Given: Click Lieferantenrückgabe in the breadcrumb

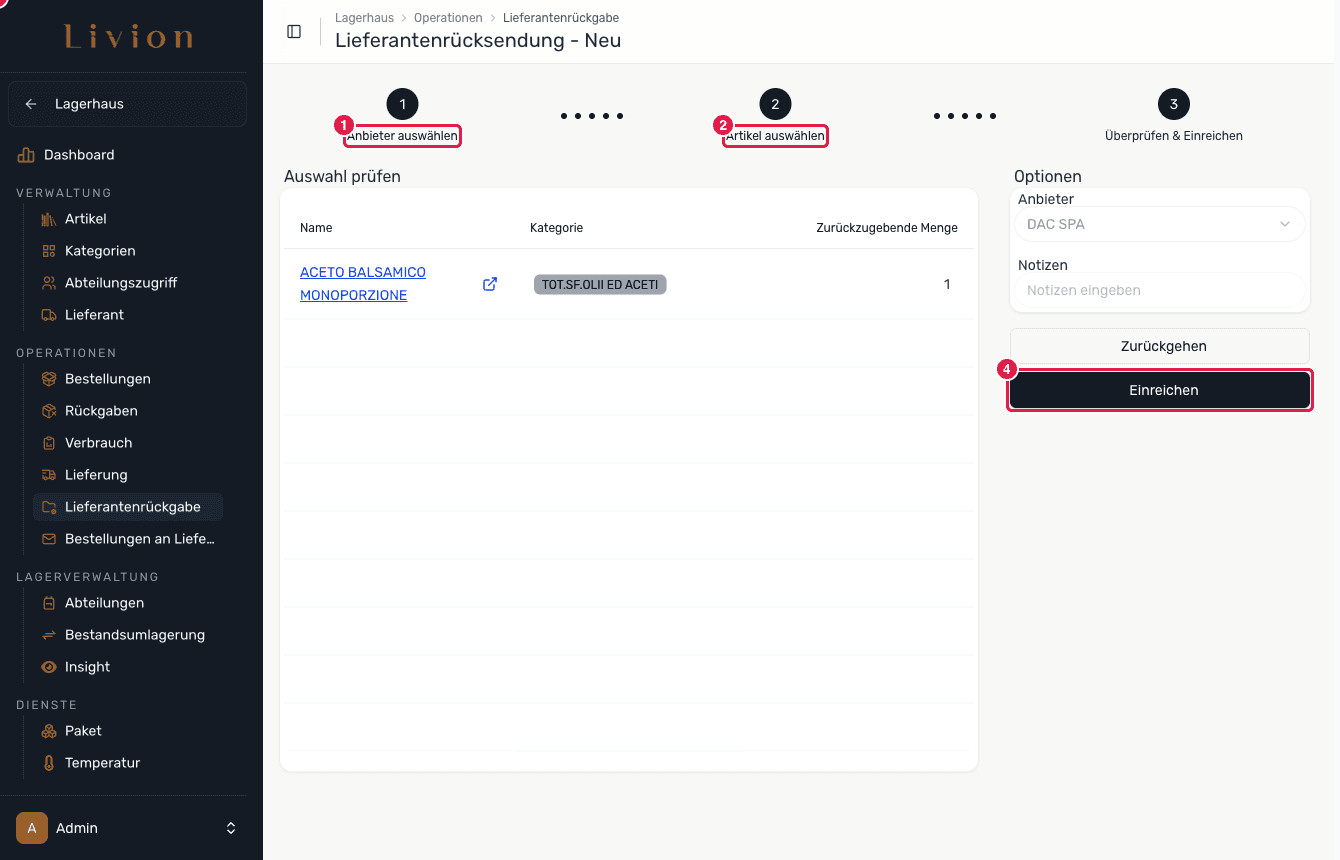Looking at the screenshot, I should click(561, 18).
